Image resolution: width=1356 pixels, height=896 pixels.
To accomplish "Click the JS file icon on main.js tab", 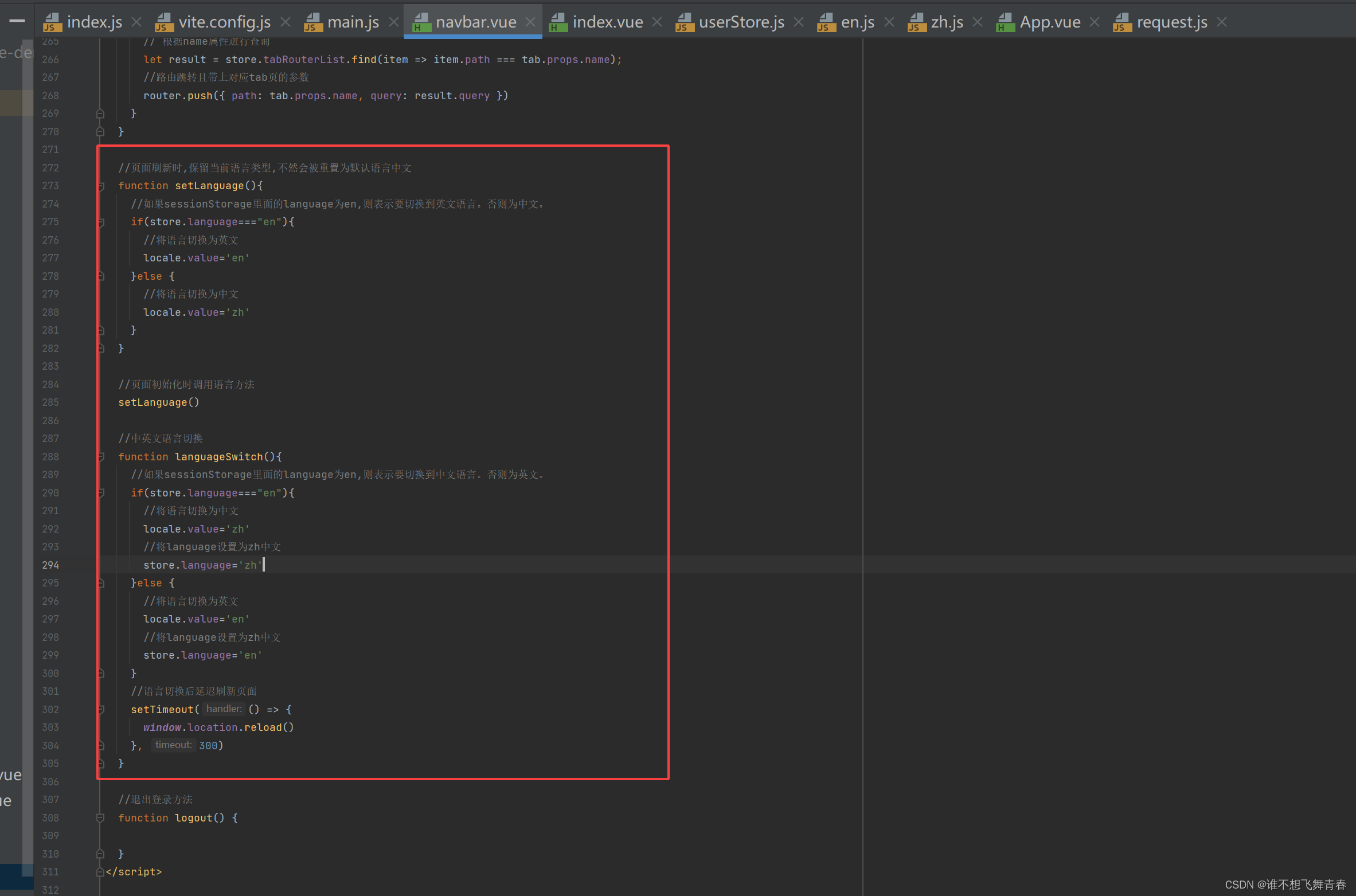I will (x=313, y=22).
